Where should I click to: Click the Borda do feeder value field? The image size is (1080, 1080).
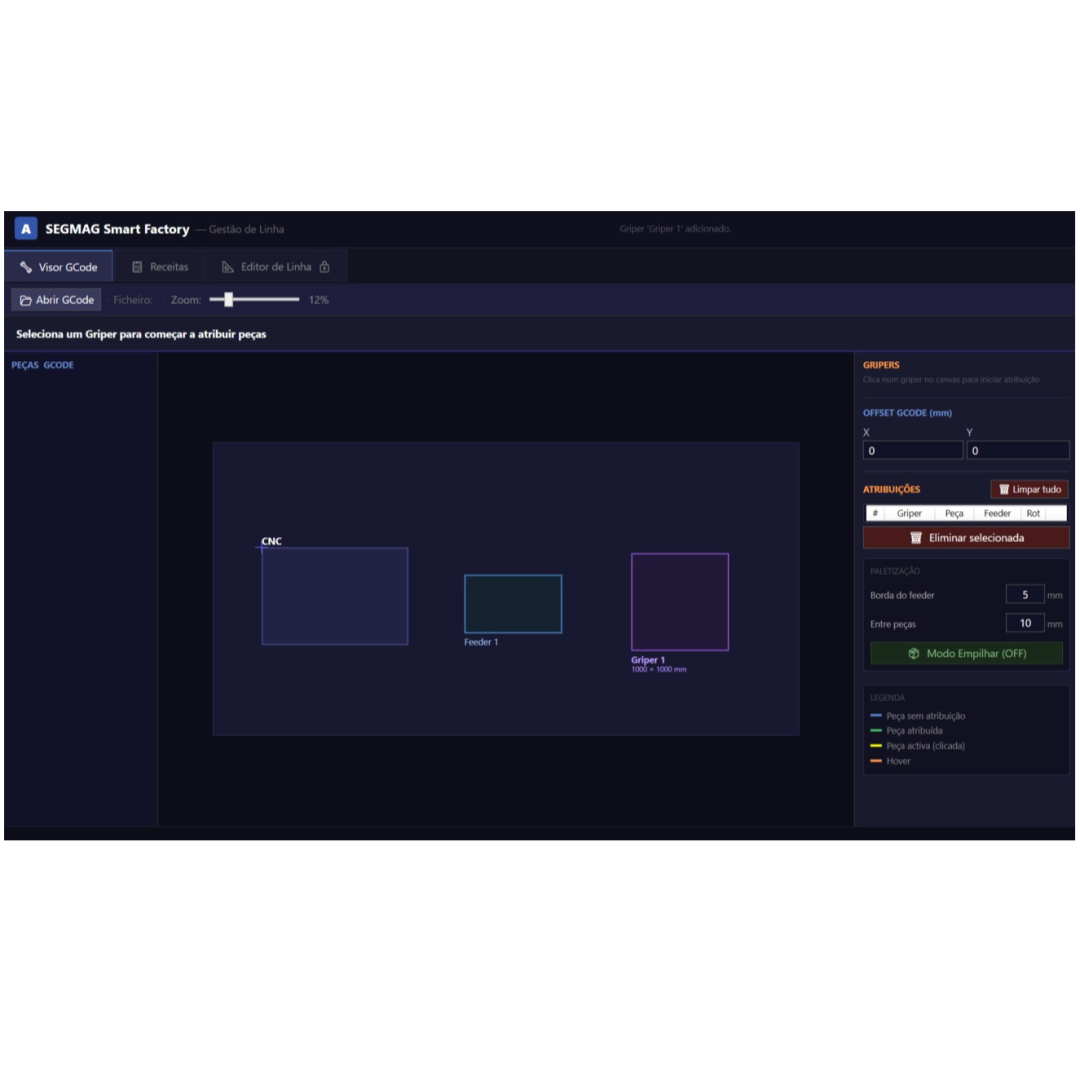(x=1025, y=594)
